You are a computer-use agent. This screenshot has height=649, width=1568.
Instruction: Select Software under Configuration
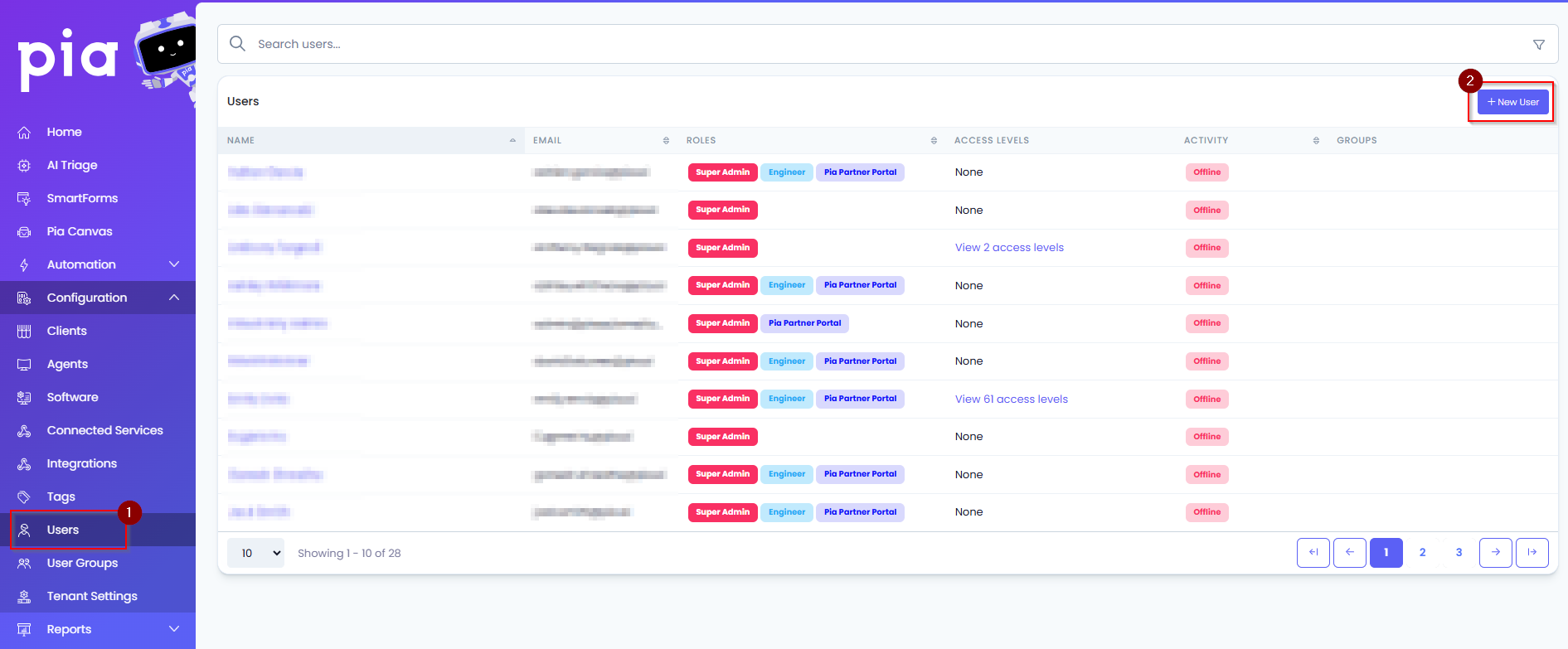(98, 397)
